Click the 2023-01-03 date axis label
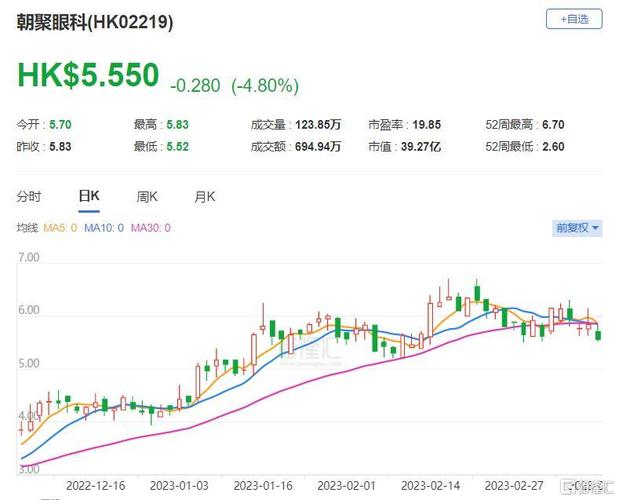Screen dimensions: 619x500 coord(179,485)
